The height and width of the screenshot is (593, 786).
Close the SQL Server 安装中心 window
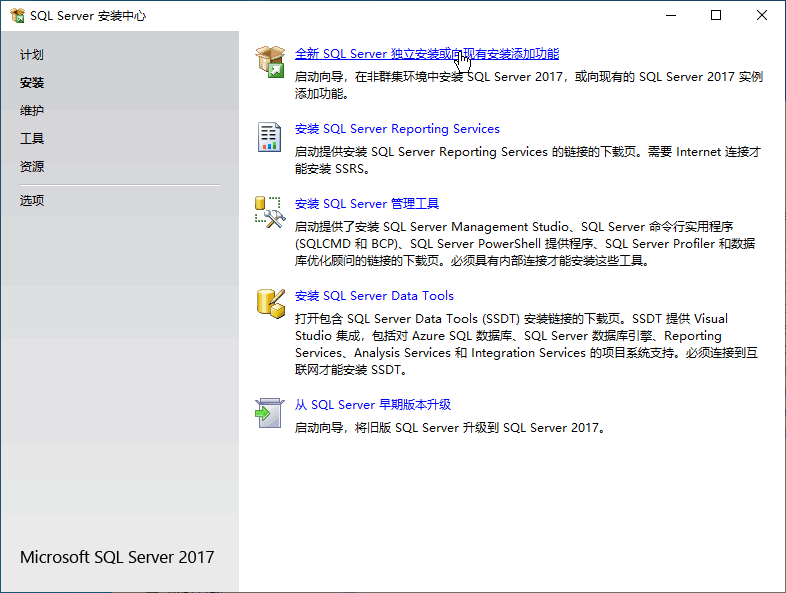[x=762, y=16]
